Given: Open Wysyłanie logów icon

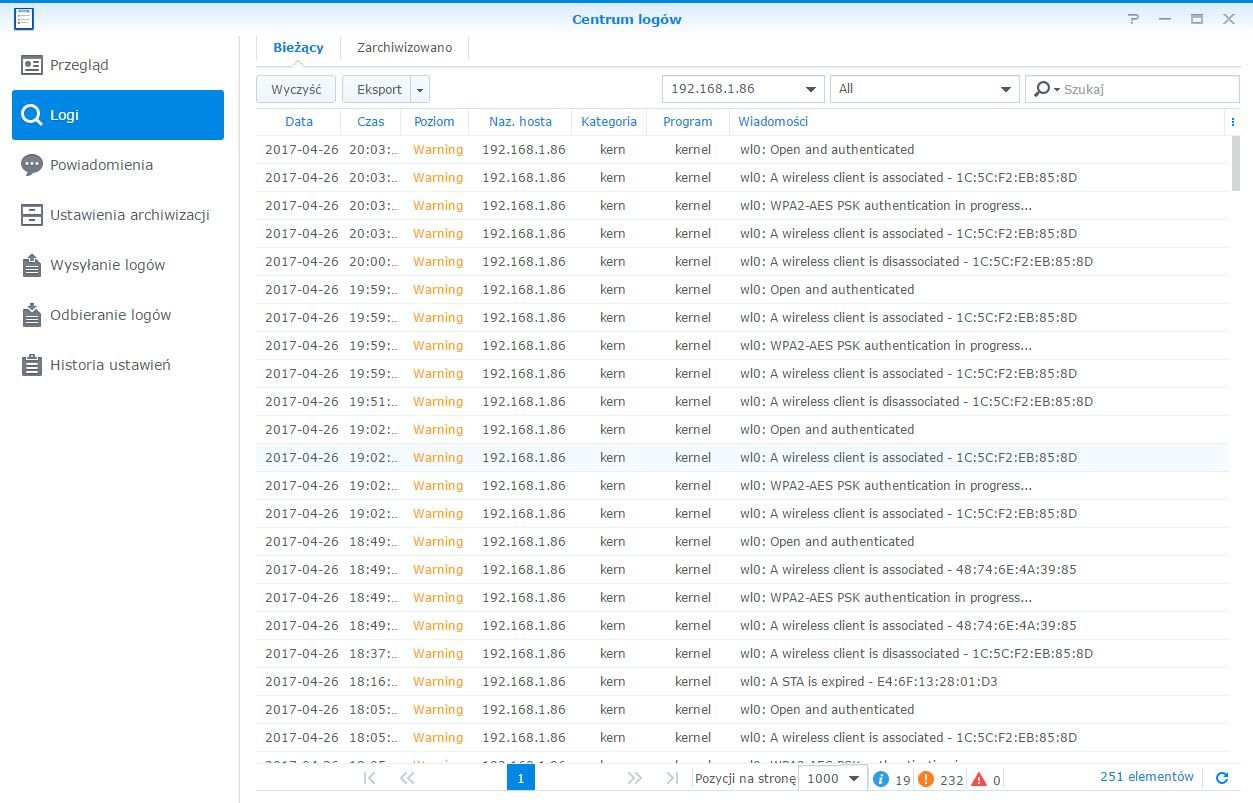Looking at the screenshot, I should tap(32, 265).
